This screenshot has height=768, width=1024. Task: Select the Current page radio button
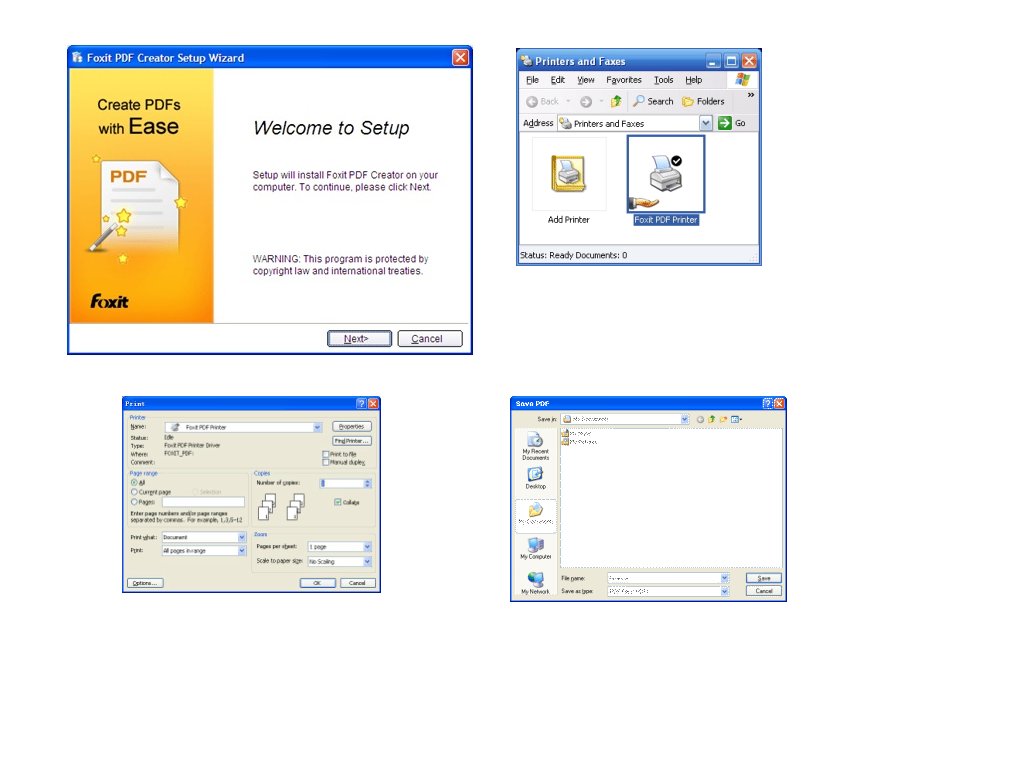(x=135, y=492)
